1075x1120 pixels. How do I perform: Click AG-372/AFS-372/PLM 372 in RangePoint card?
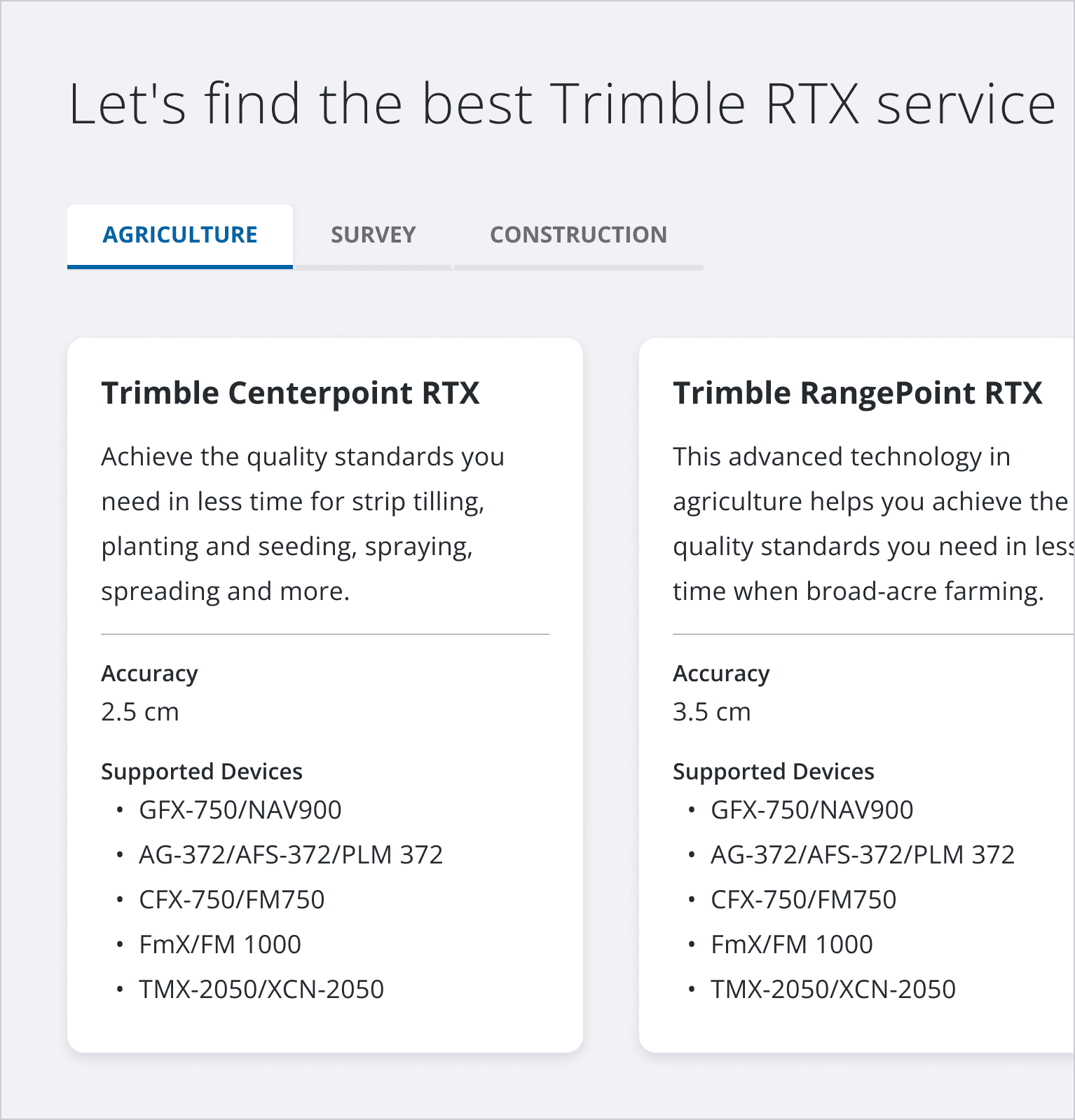[863, 855]
